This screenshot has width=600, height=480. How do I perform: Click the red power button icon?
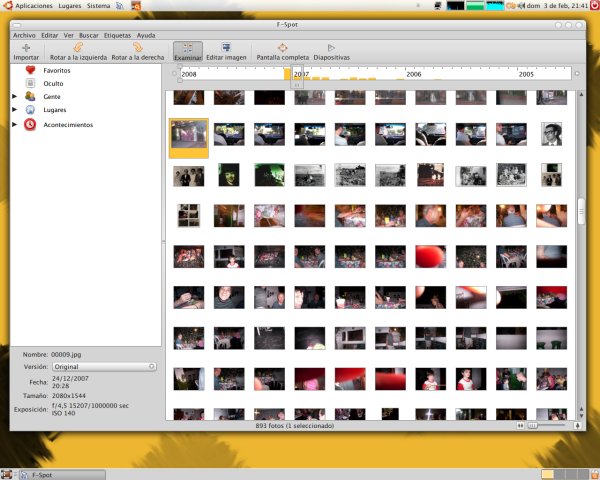pos(594,5)
